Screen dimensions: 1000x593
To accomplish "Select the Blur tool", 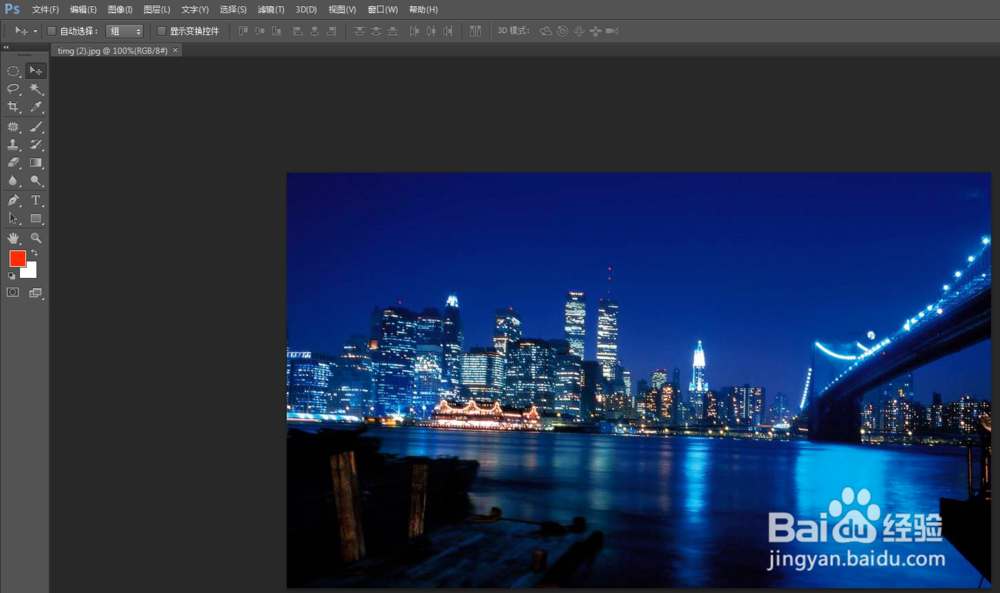I will point(13,181).
